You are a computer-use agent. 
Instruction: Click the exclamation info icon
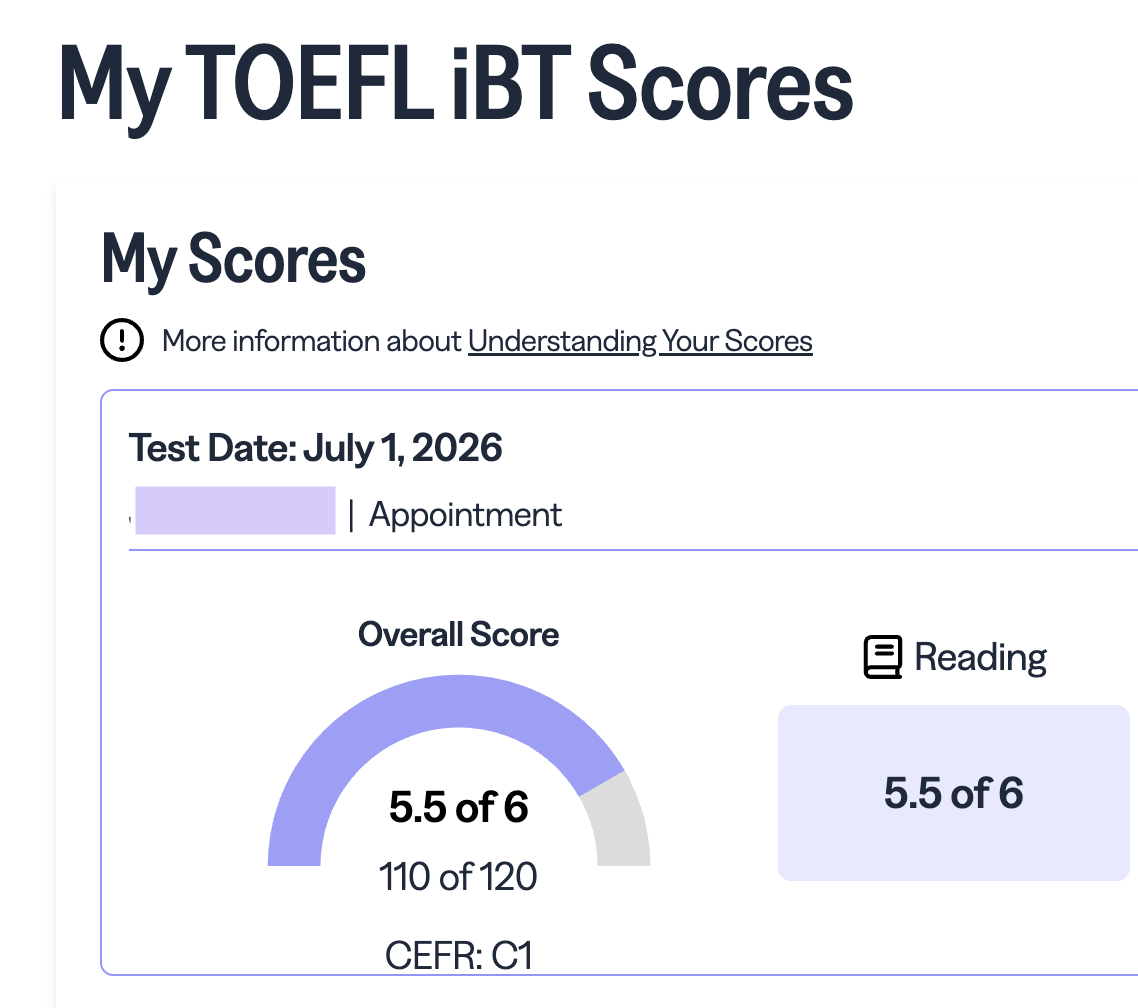click(x=122, y=340)
